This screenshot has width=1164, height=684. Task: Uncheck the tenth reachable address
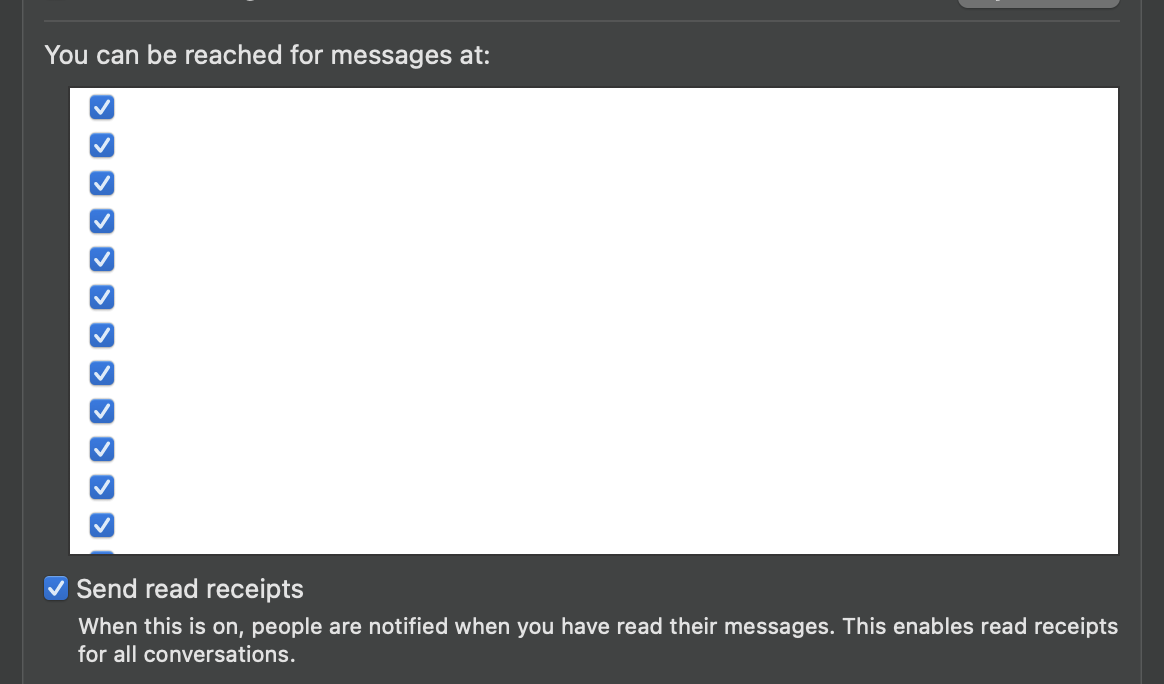tap(101, 449)
